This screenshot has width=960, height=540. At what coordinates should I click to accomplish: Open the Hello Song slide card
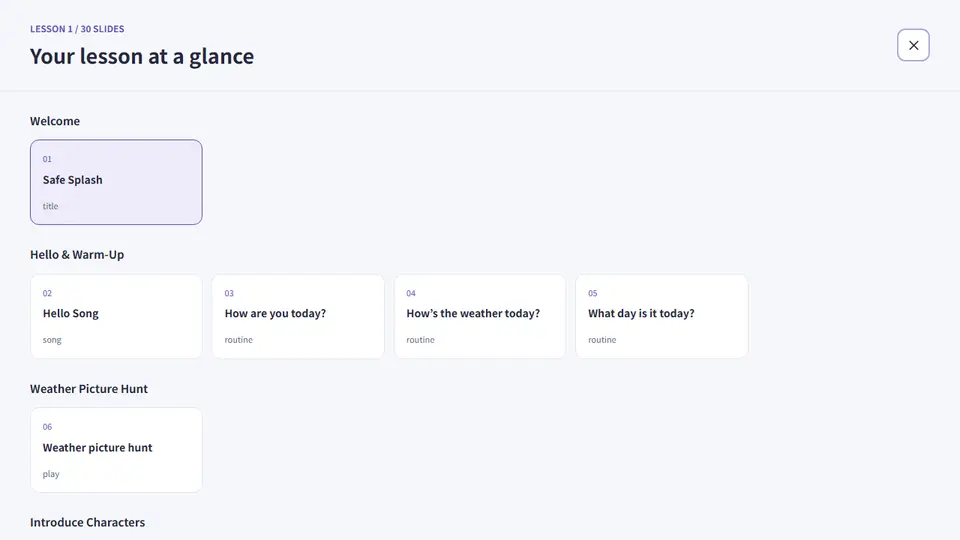point(116,316)
